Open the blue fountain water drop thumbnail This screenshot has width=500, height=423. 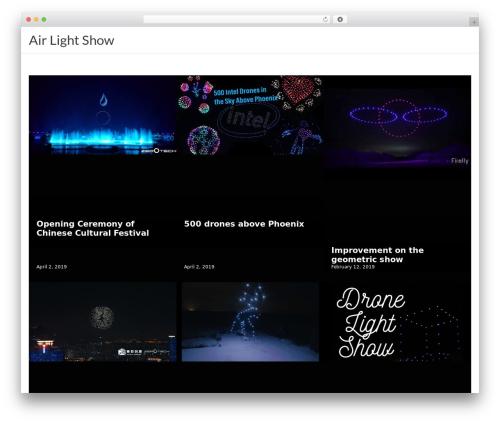click(x=103, y=115)
